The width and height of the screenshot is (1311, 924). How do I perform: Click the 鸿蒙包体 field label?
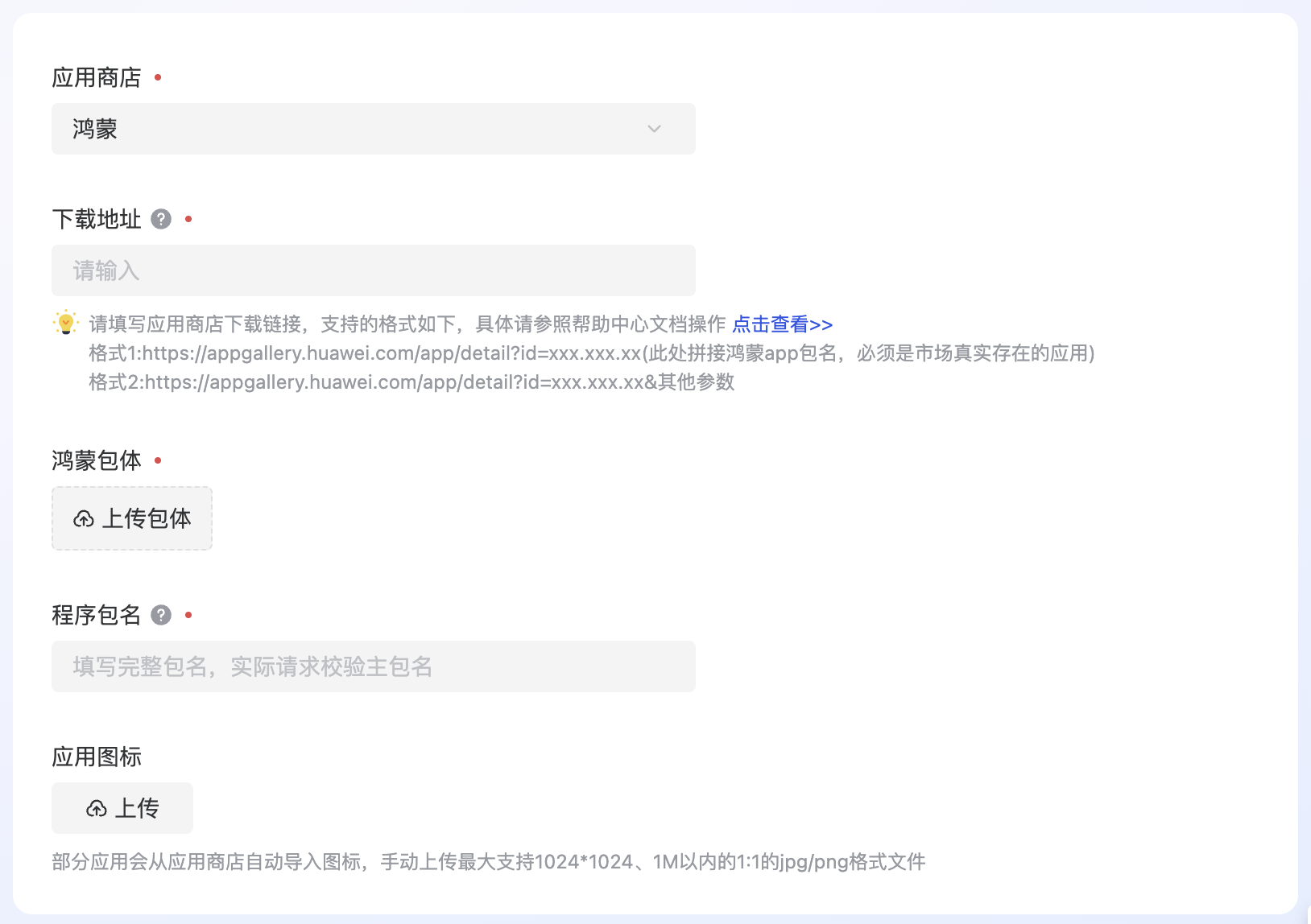[x=97, y=460]
